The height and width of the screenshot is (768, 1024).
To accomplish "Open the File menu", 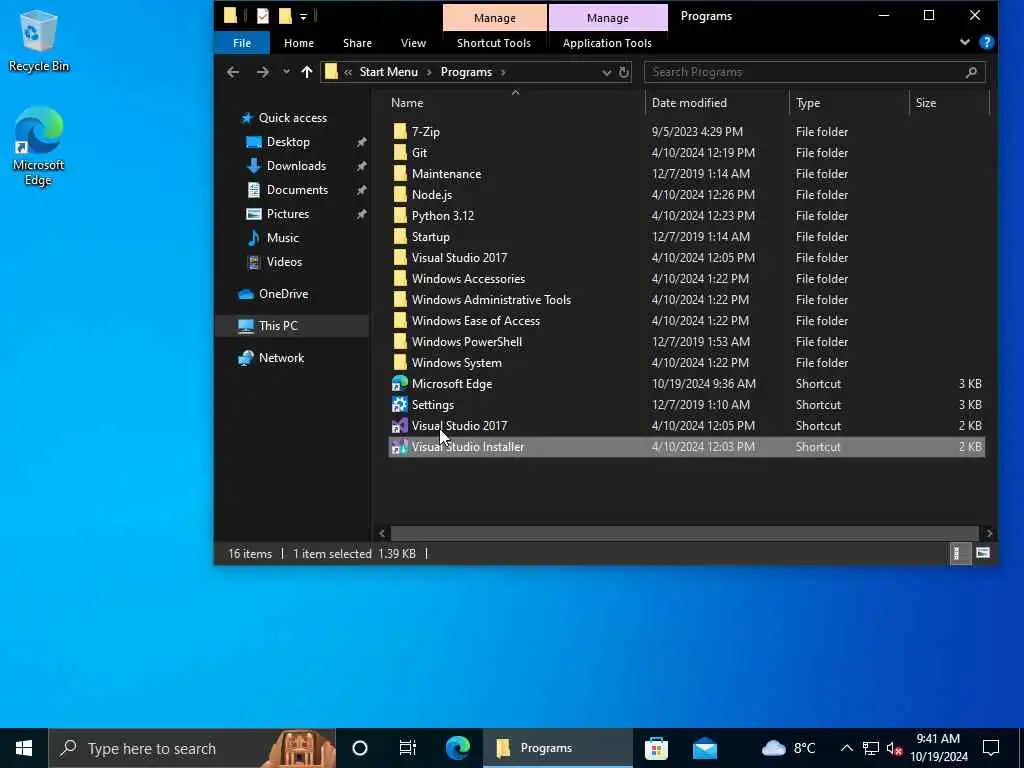I will point(242,43).
